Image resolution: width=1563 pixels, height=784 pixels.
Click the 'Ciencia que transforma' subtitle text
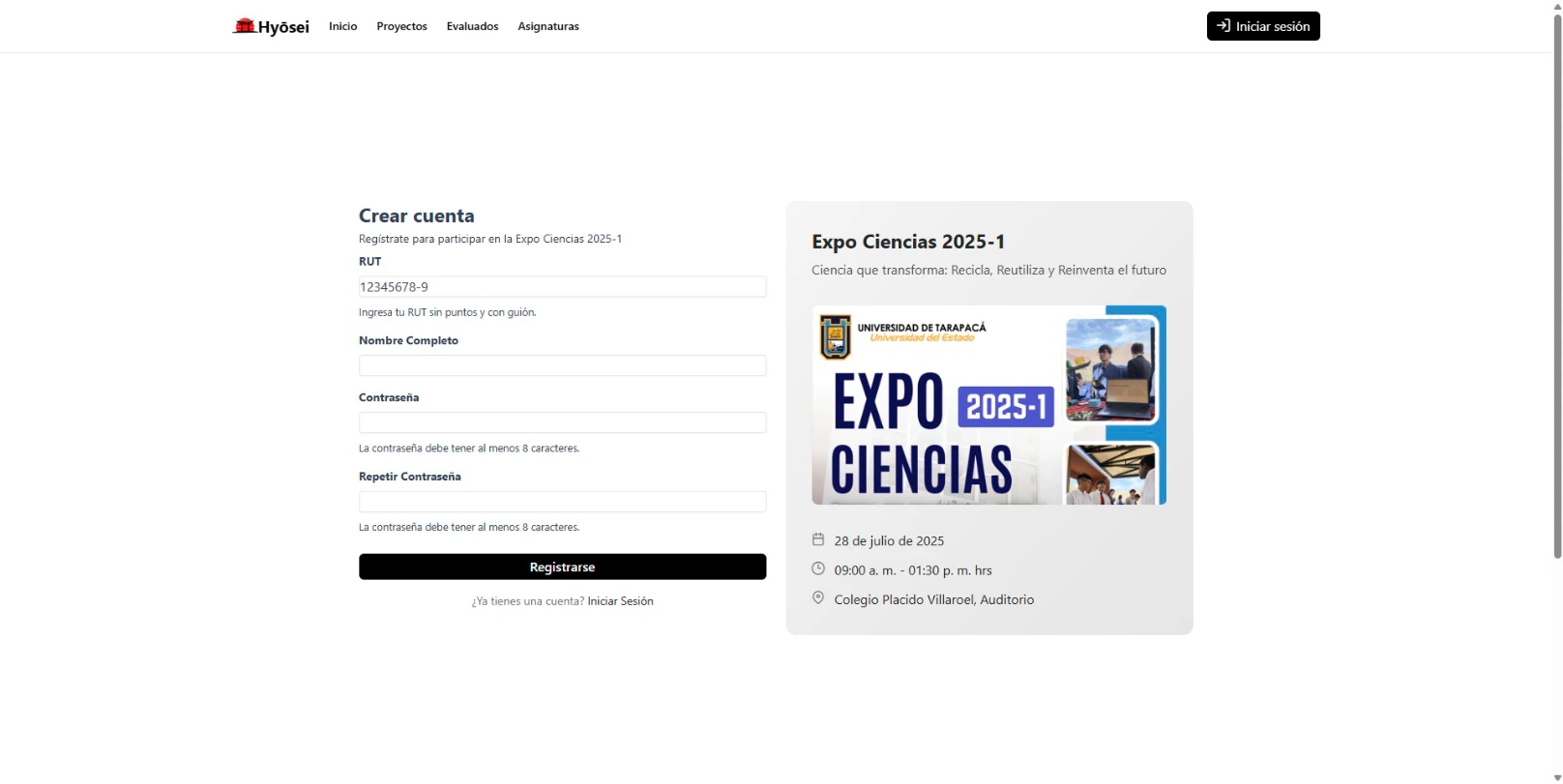tap(988, 270)
